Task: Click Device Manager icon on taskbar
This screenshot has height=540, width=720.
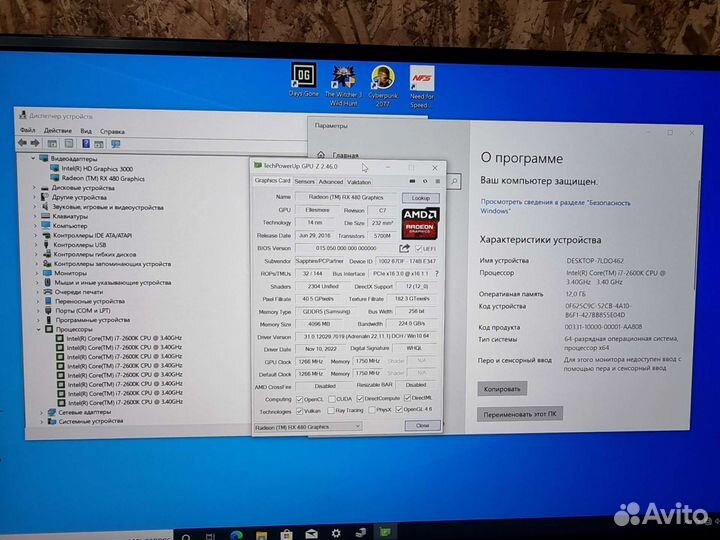Action: coord(360,533)
